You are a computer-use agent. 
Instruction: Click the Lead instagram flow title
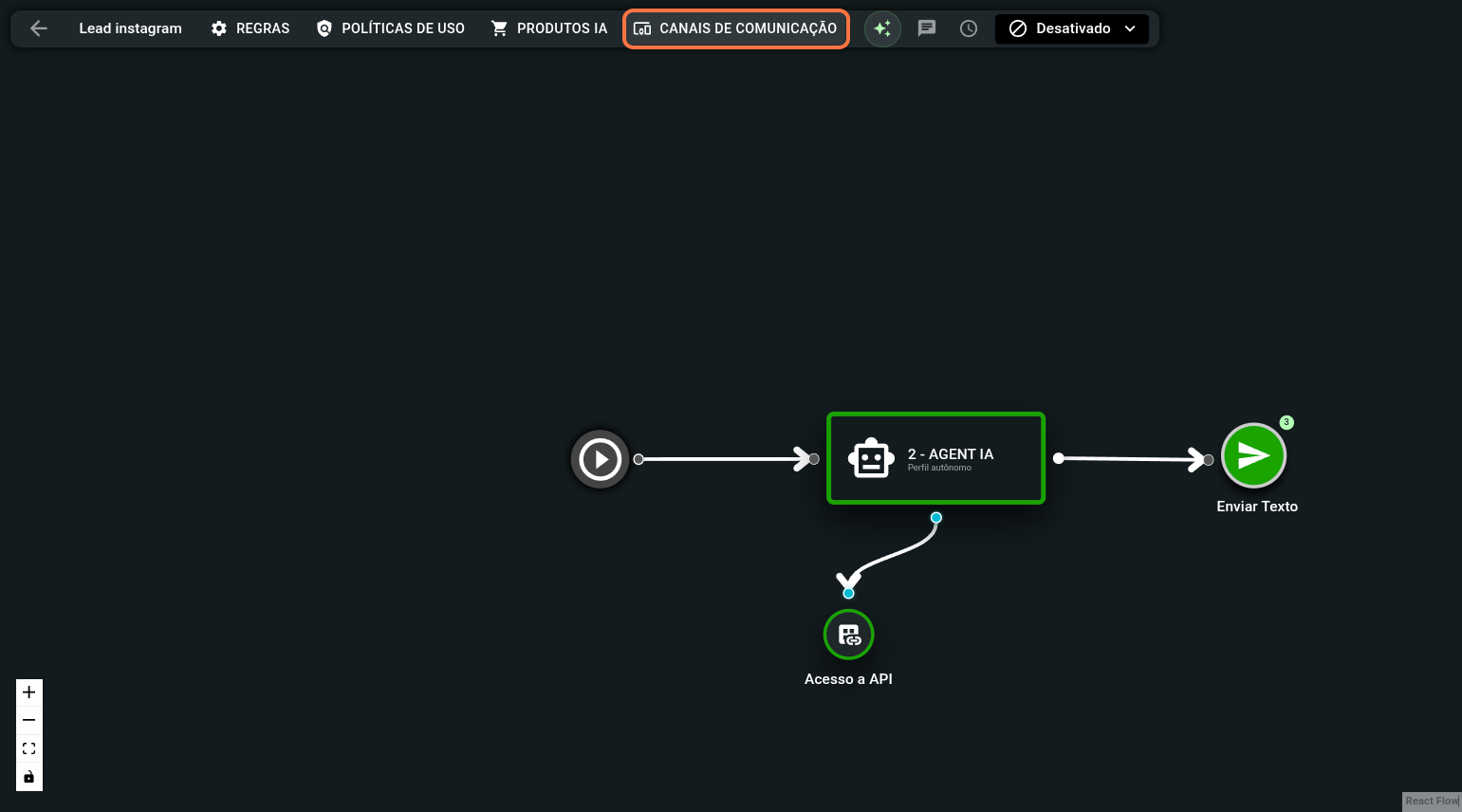point(130,28)
